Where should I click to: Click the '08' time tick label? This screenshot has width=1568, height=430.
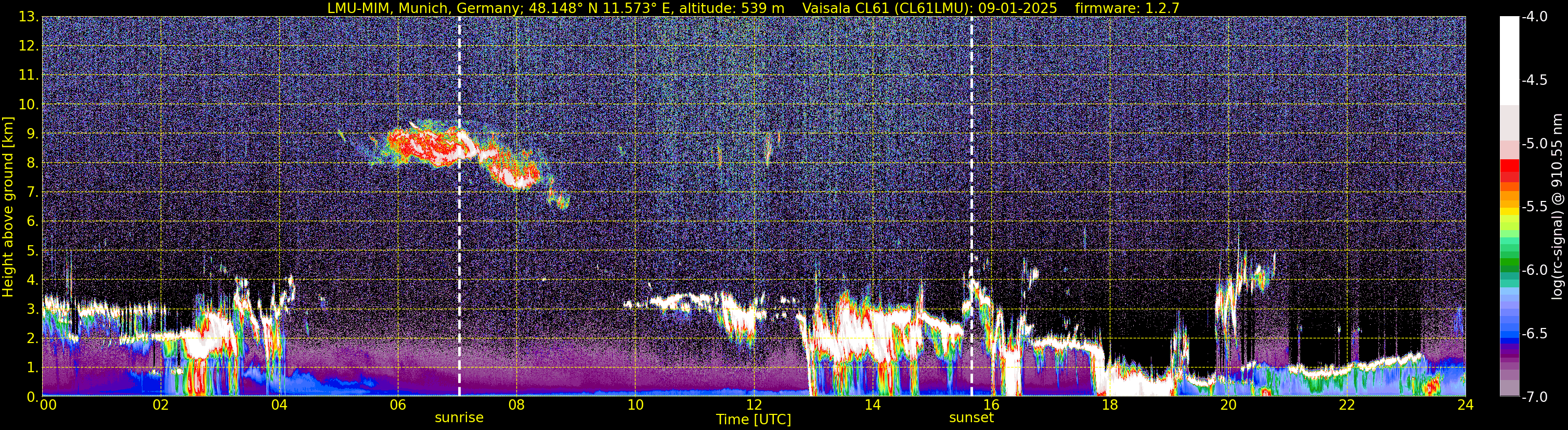tap(517, 405)
